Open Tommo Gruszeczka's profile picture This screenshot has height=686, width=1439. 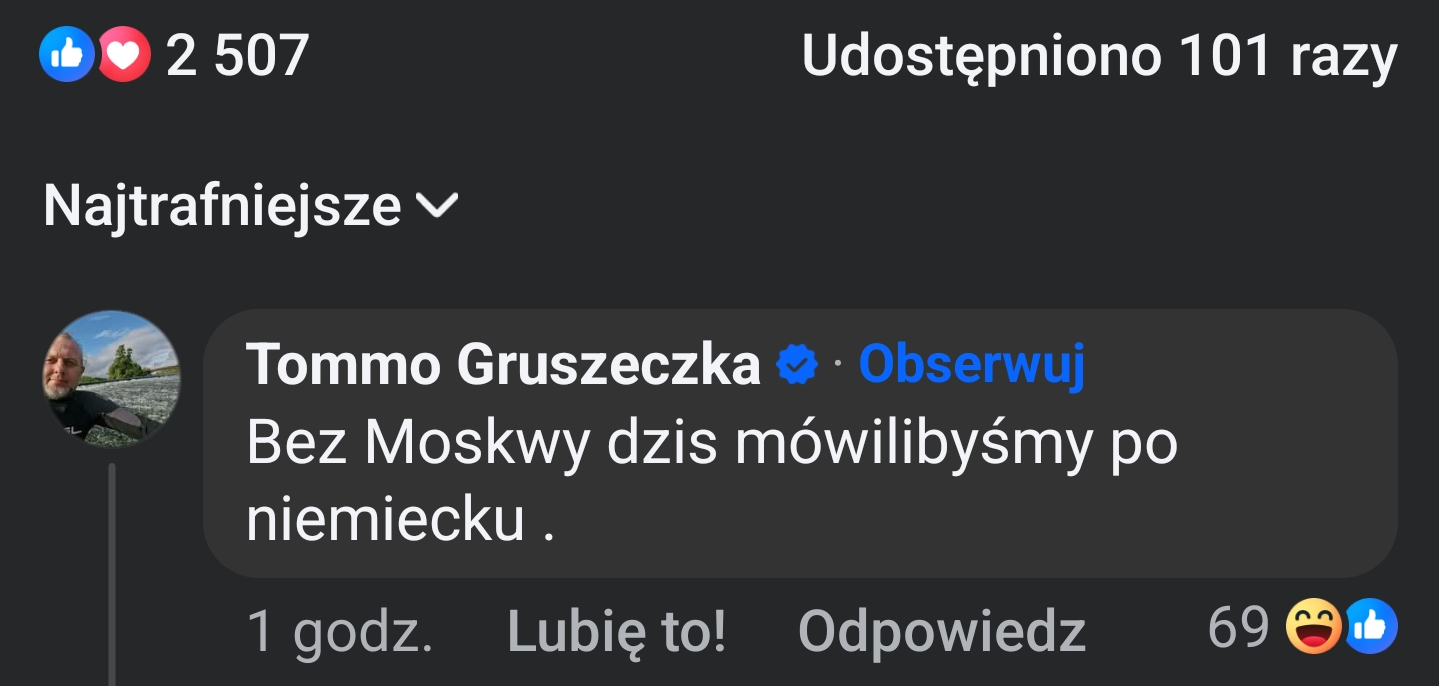click(111, 378)
